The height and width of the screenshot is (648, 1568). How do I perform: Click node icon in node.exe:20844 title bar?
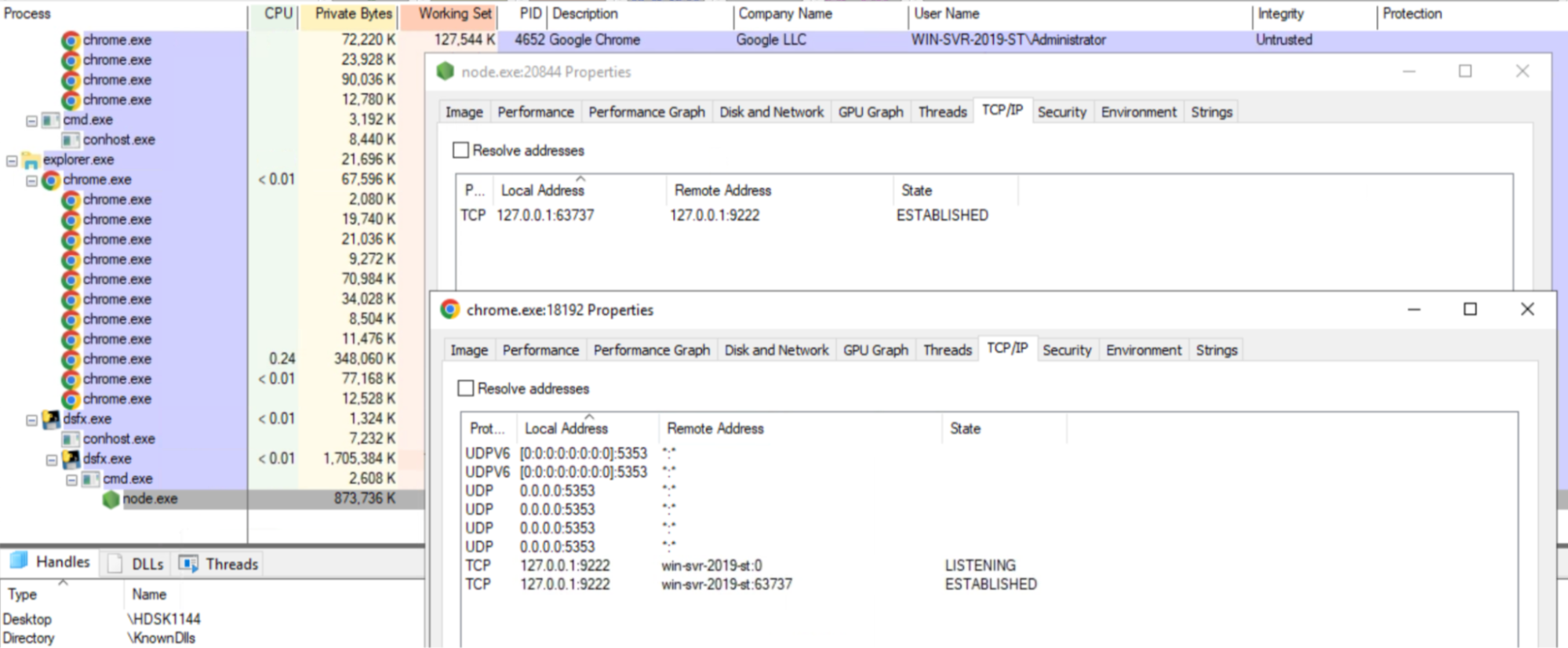(446, 71)
